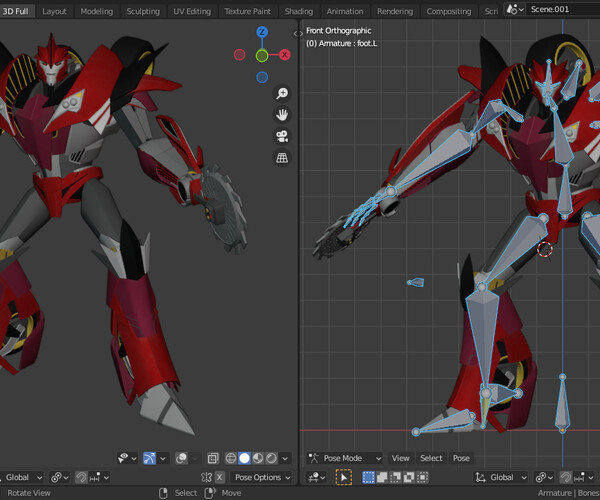
Task: Switch to the UV Editing workspace tab
Action: 192,11
